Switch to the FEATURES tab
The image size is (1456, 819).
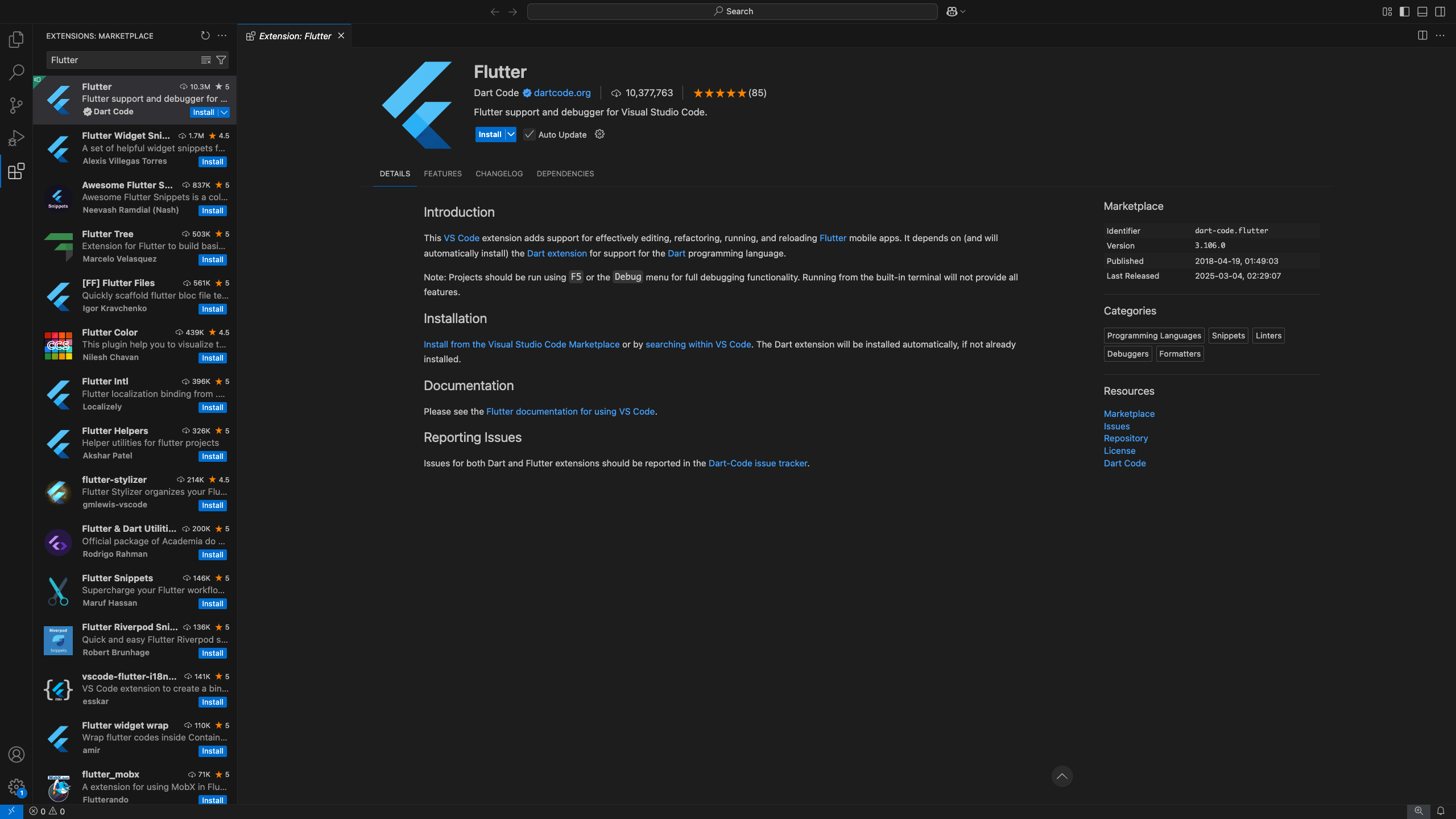pyautogui.click(x=442, y=174)
